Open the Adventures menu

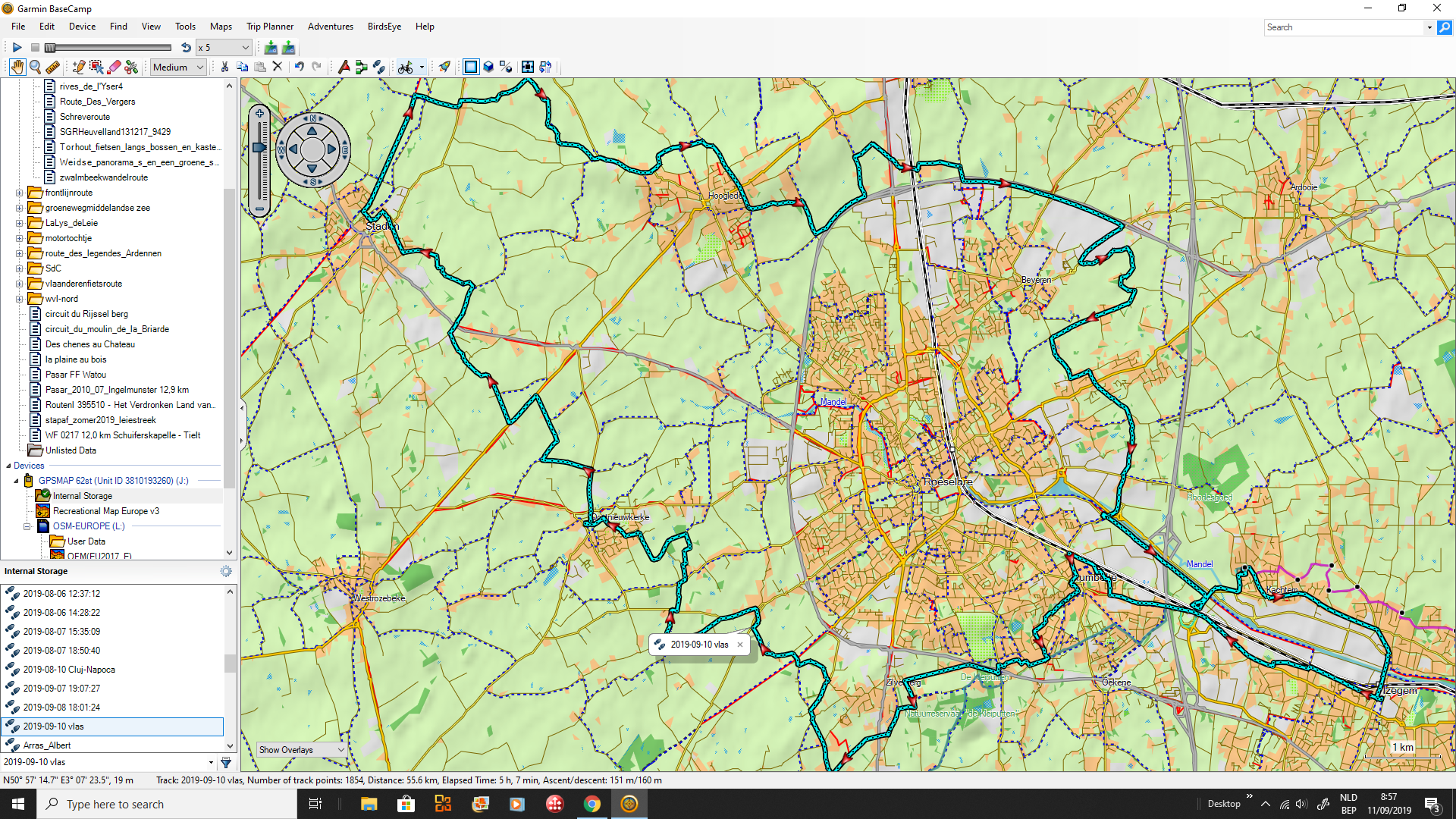tap(331, 27)
